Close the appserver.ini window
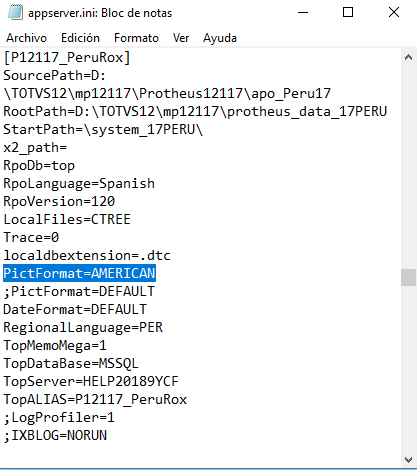Image resolution: width=417 pixels, height=470 pixels. click(x=394, y=13)
